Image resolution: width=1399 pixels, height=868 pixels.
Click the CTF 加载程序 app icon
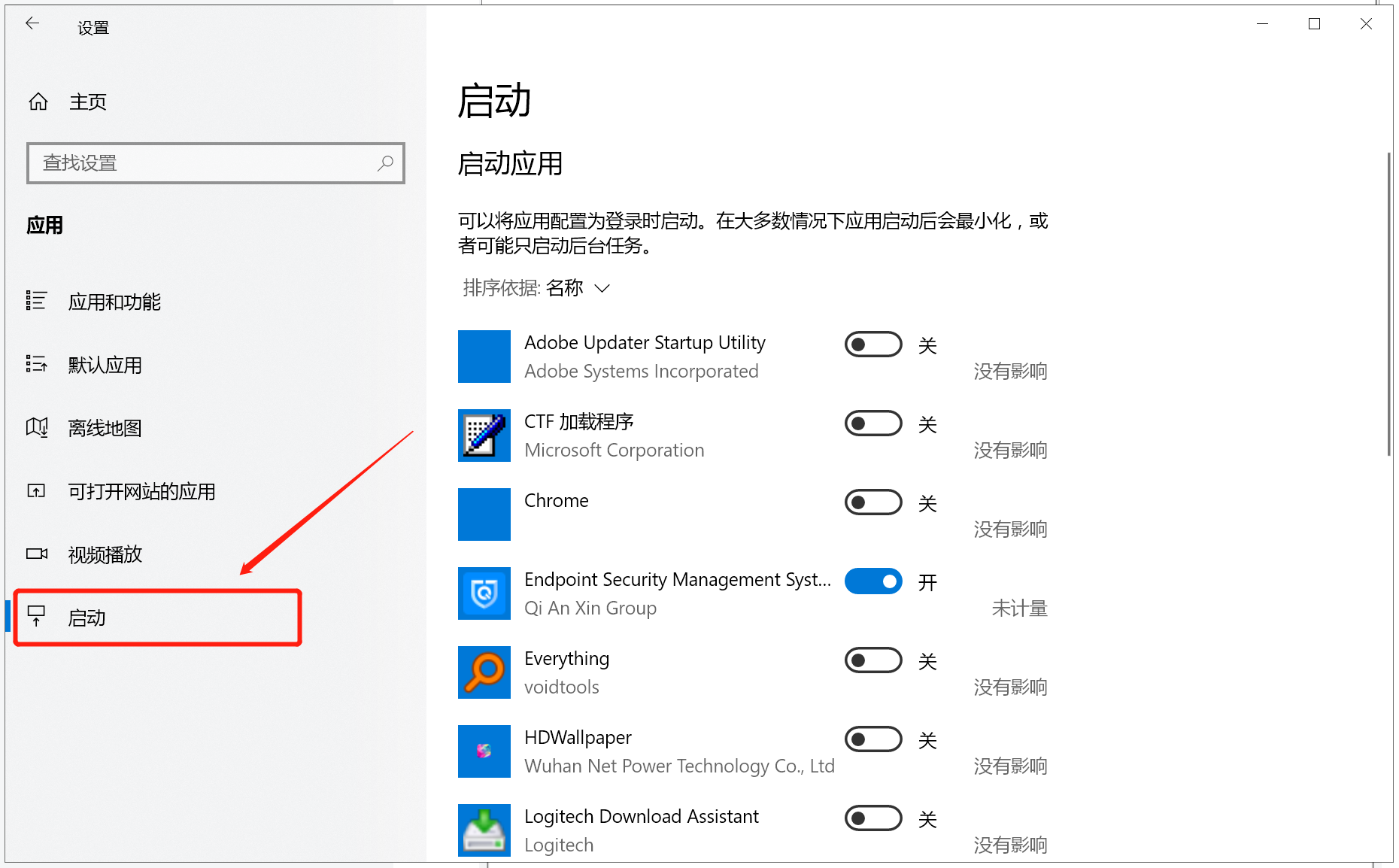[x=484, y=436]
